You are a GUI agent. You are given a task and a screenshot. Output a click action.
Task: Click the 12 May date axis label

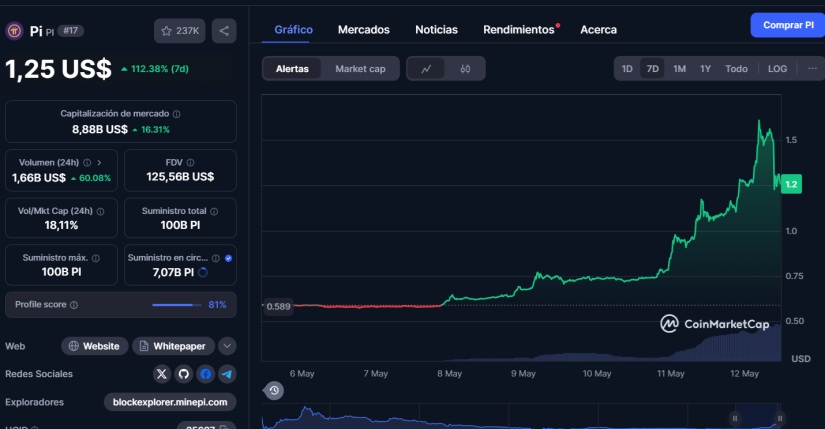(x=744, y=374)
